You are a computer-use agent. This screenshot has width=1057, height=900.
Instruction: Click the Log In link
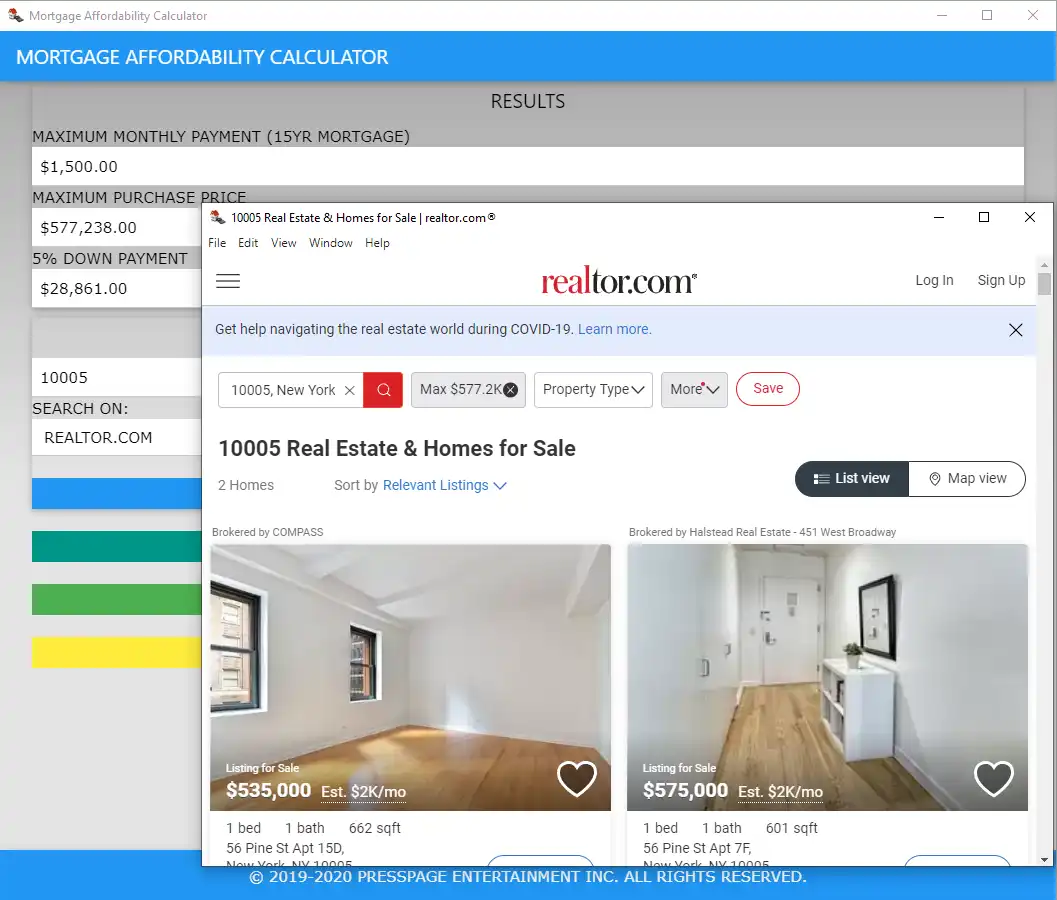click(934, 280)
